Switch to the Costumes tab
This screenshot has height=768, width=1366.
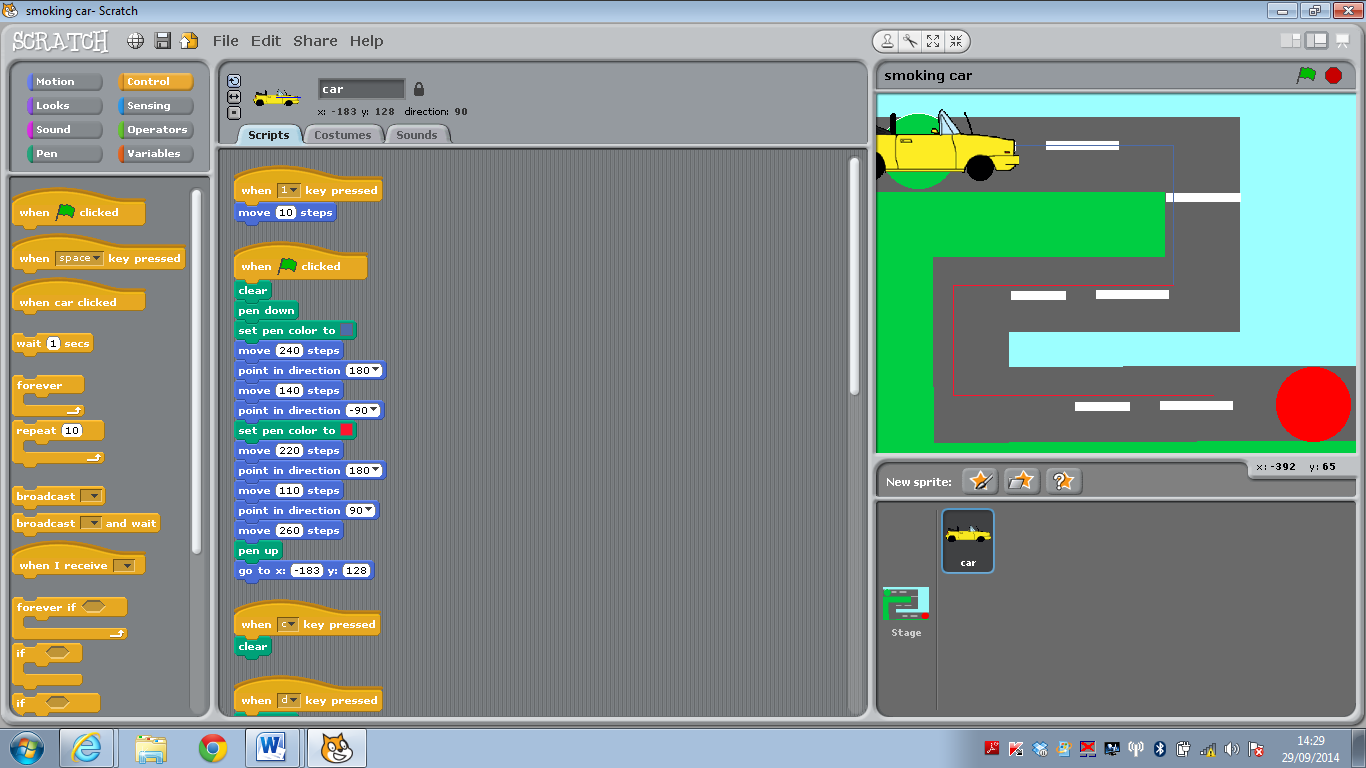click(343, 135)
